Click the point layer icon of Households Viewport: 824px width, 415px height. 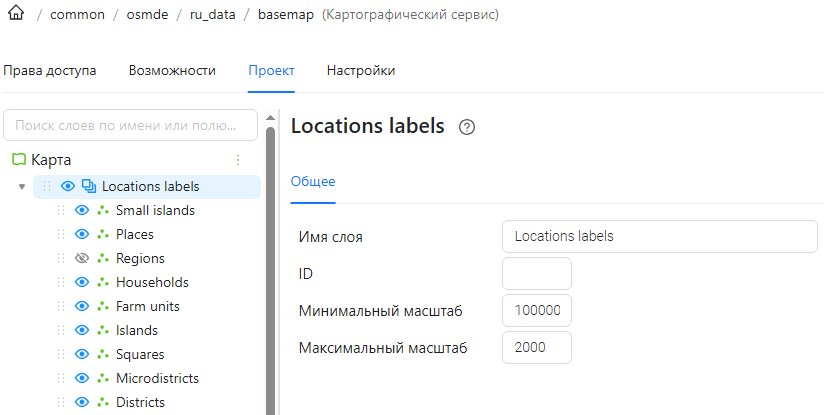pos(103,283)
